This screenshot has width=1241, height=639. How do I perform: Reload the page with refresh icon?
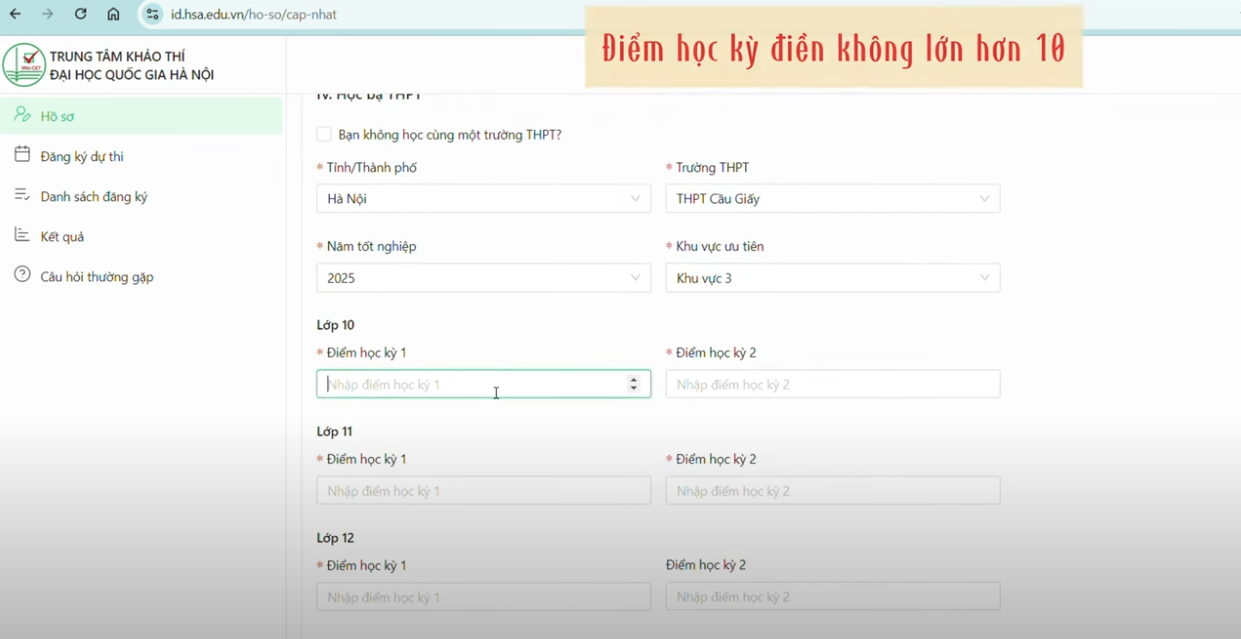(x=80, y=14)
